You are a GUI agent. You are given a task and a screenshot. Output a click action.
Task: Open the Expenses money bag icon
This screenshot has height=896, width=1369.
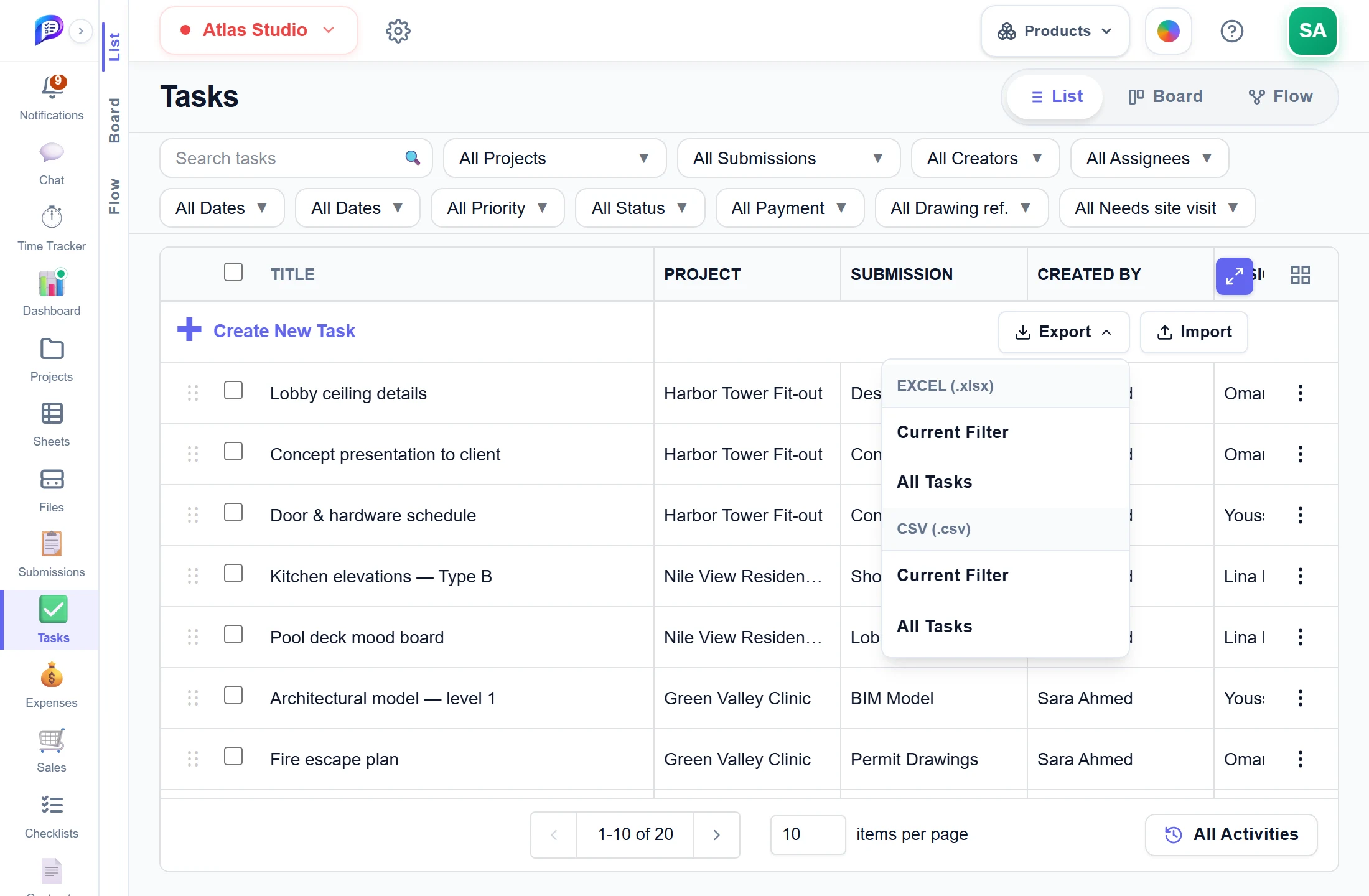coord(52,675)
